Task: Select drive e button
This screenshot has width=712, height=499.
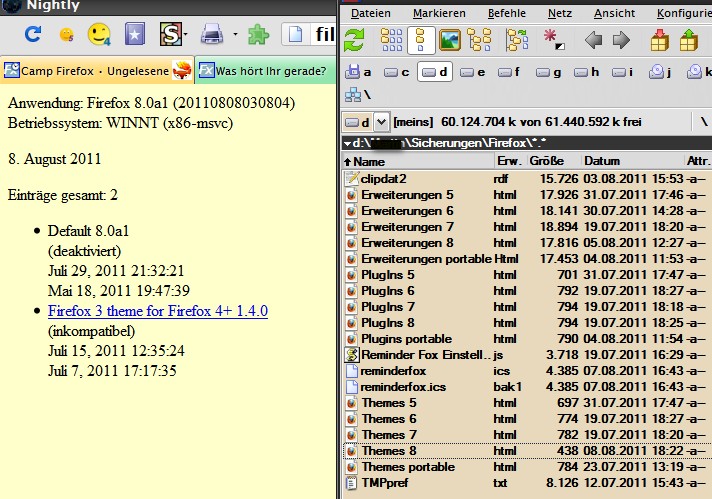Action: (474, 72)
